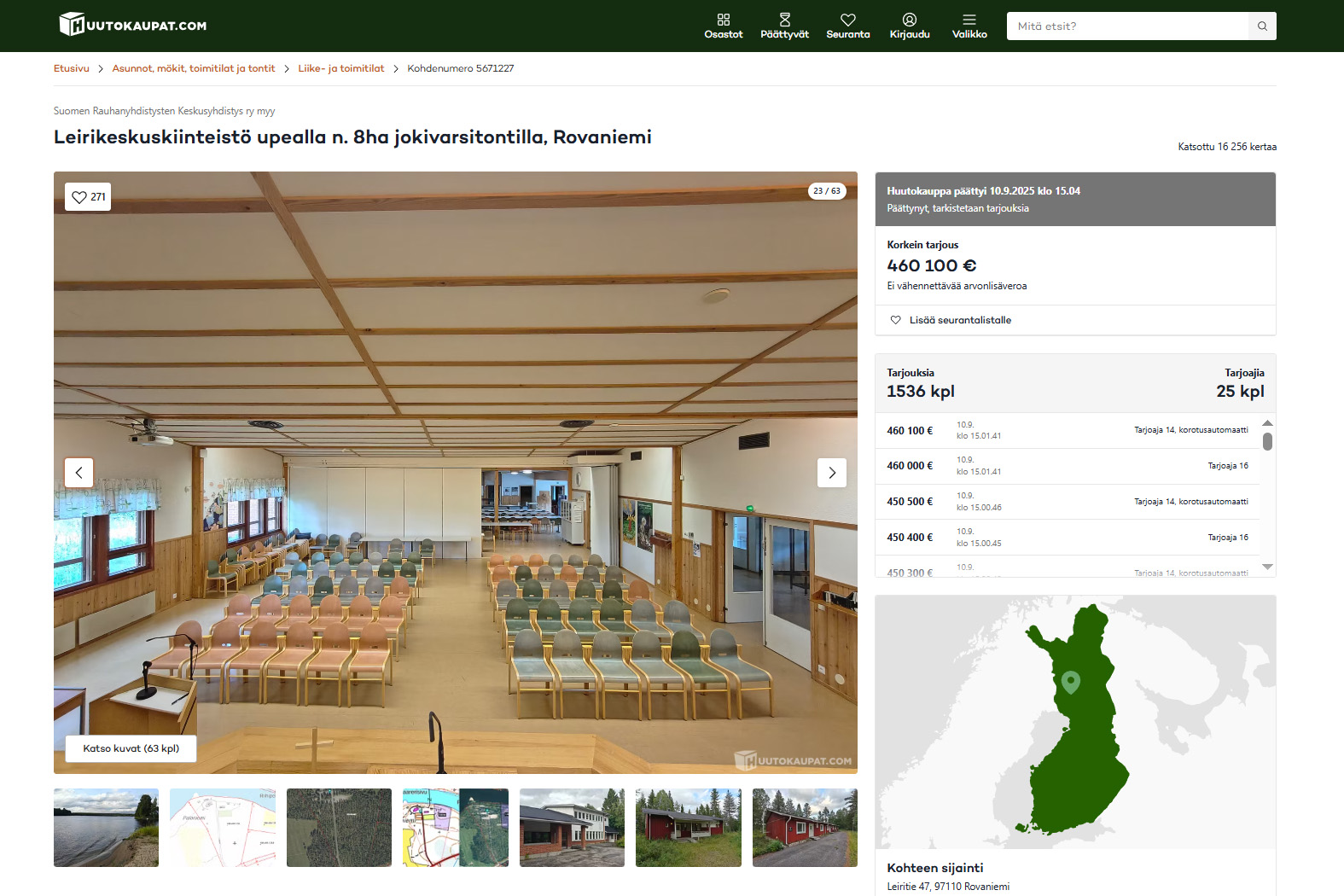Click the '1536 kpl' bid count
The image size is (1344, 896).
(x=921, y=391)
